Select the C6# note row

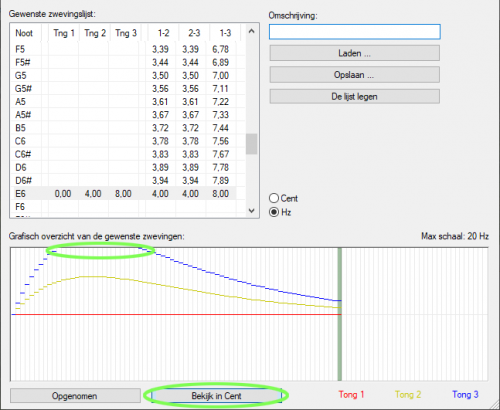pos(128,154)
